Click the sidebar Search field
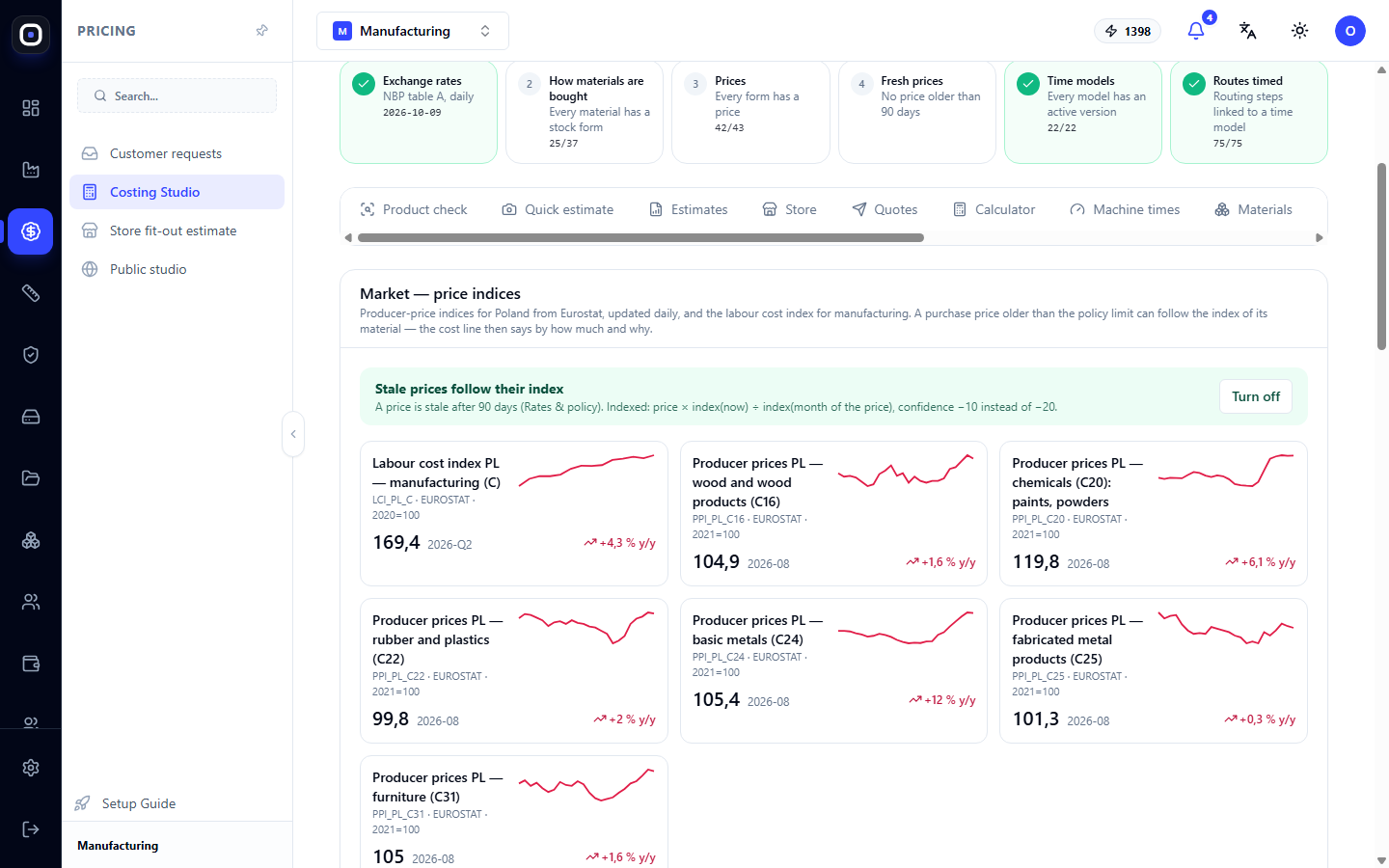1389x868 pixels. (177, 95)
